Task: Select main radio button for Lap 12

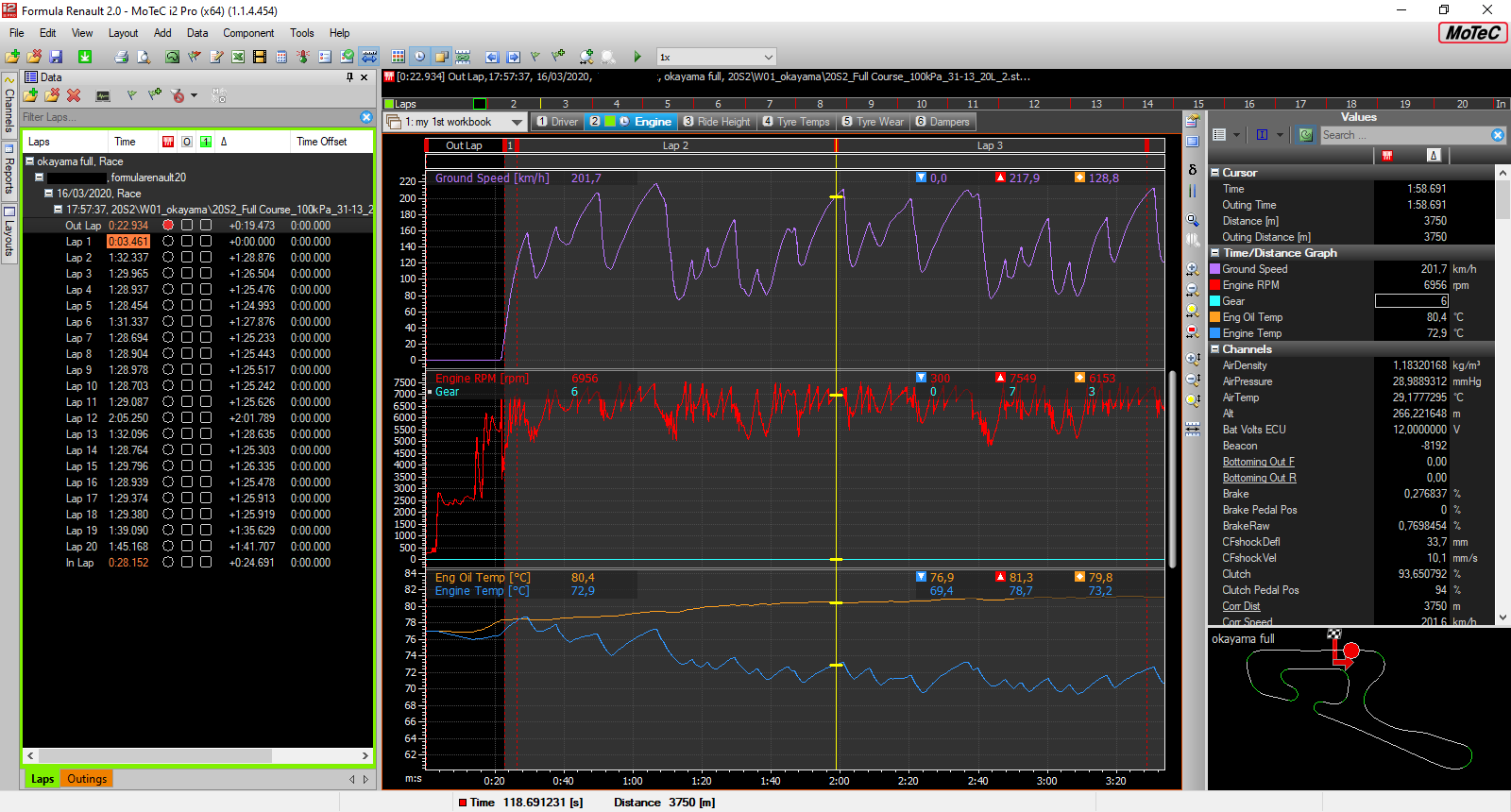Action: [x=168, y=418]
